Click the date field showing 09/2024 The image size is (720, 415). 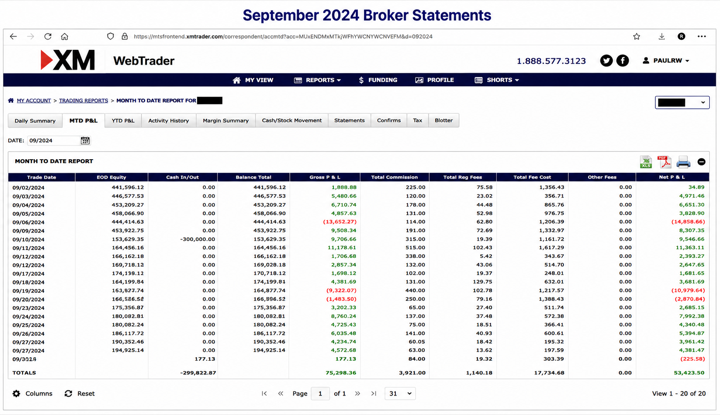(x=53, y=140)
